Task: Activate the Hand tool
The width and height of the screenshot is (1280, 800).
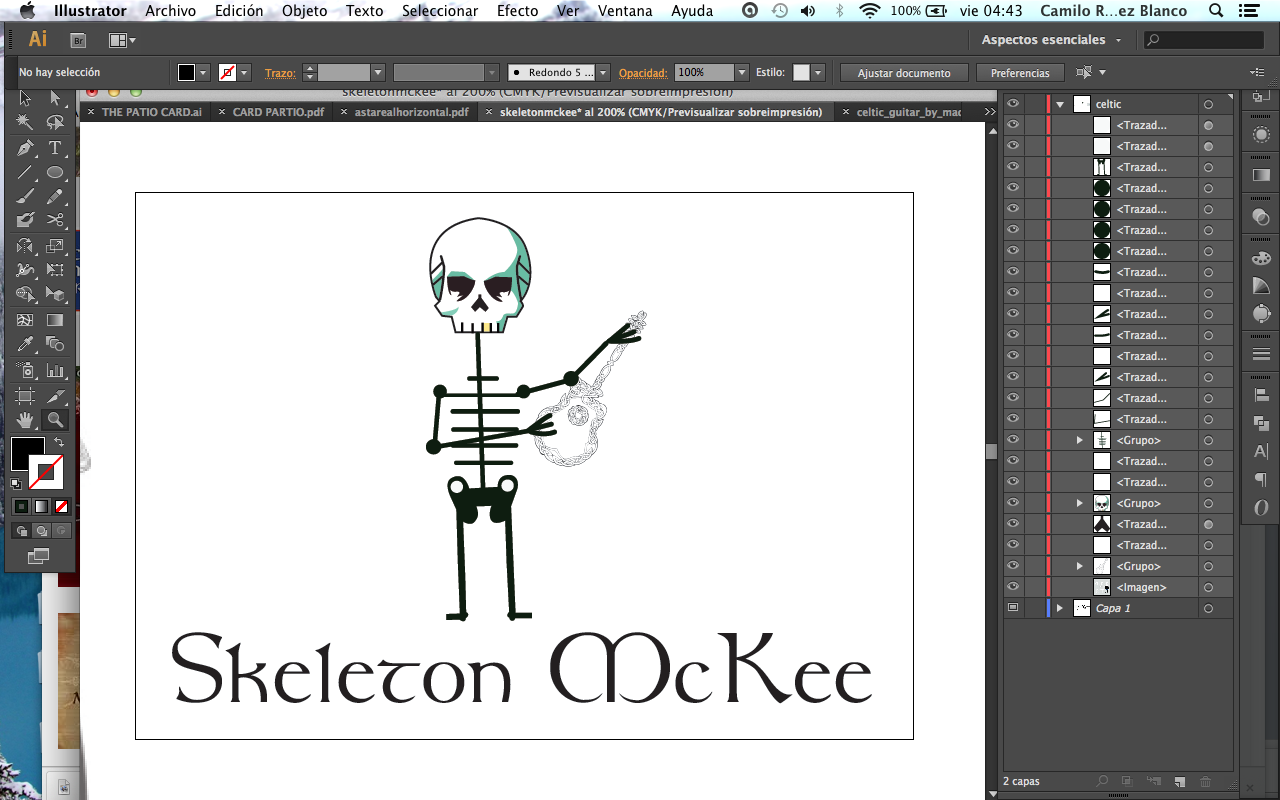Action: (x=25, y=420)
